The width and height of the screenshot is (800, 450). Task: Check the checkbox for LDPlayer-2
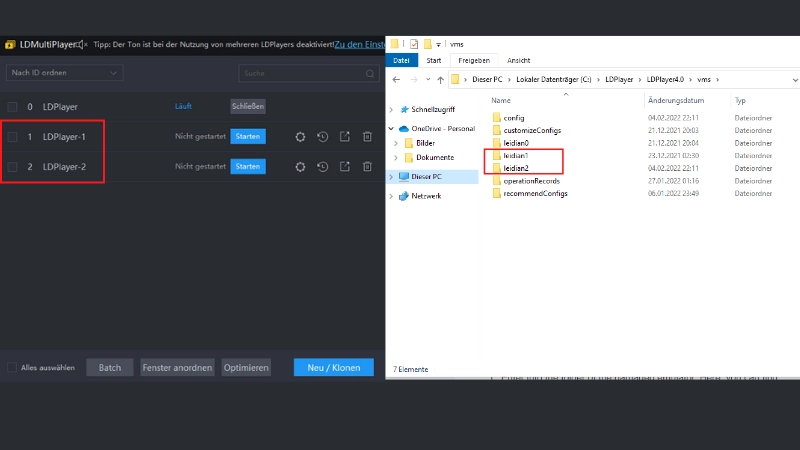(12, 167)
